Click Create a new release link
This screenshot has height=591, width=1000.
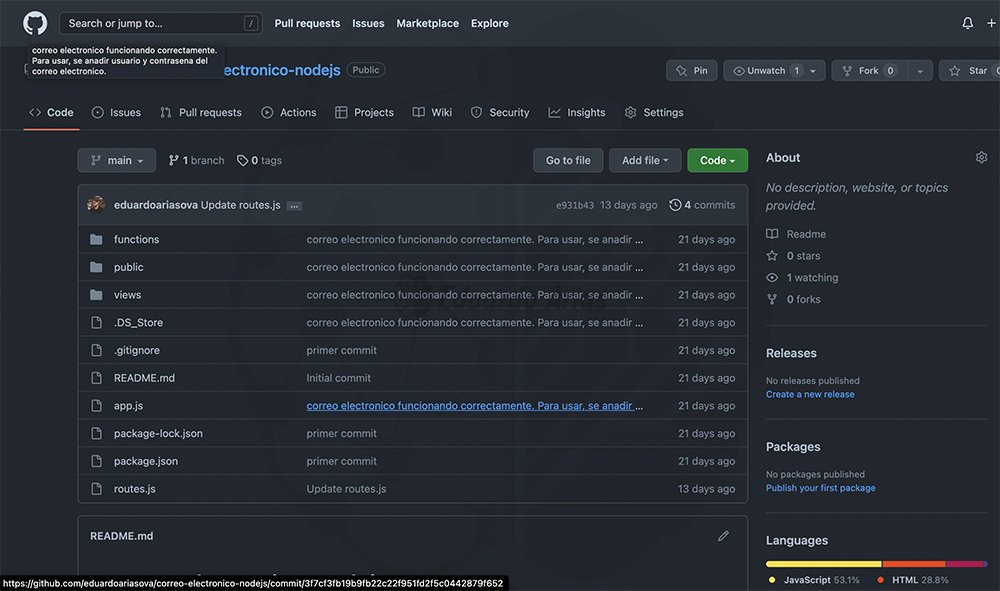click(810, 394)
